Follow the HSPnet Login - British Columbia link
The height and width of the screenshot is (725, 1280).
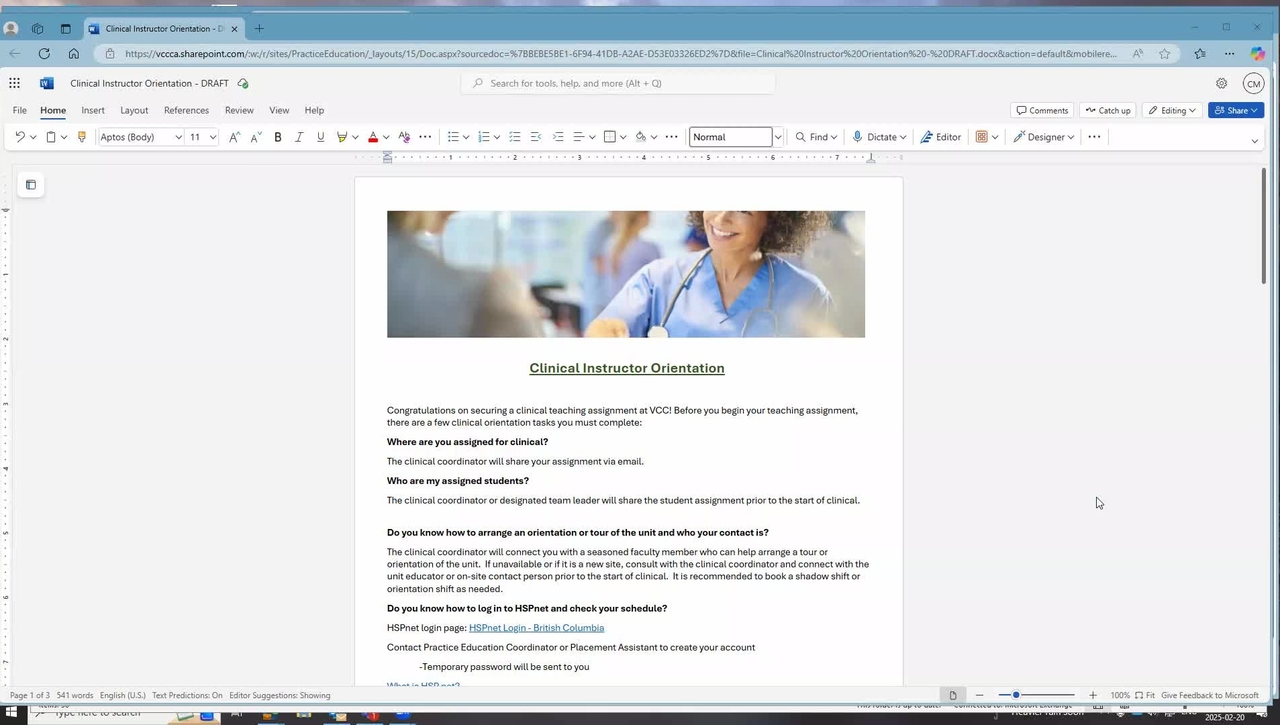(536, 628)
